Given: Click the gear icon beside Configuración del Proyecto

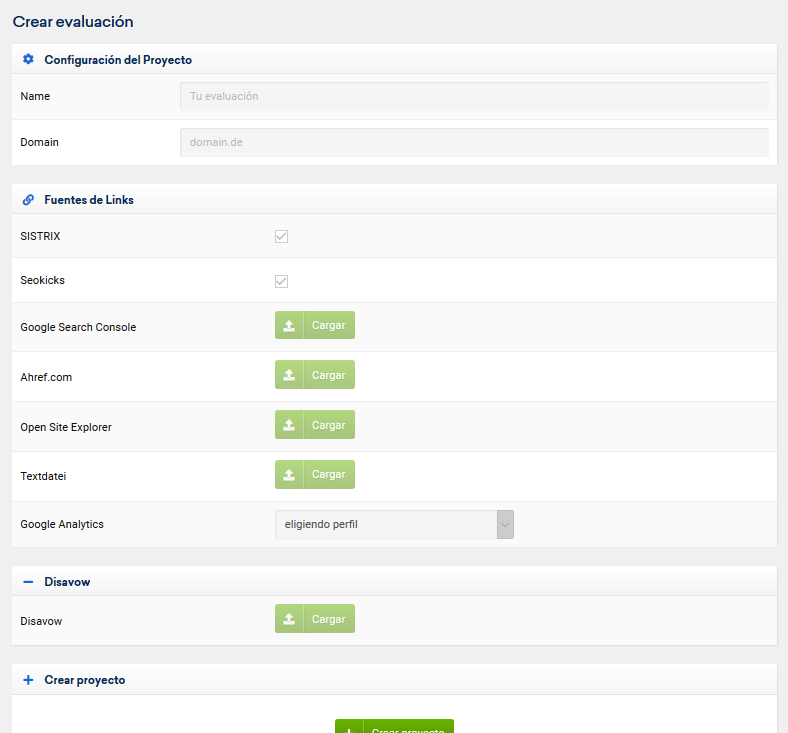Looking at the screenshot, I should click(x=28, y=59).
